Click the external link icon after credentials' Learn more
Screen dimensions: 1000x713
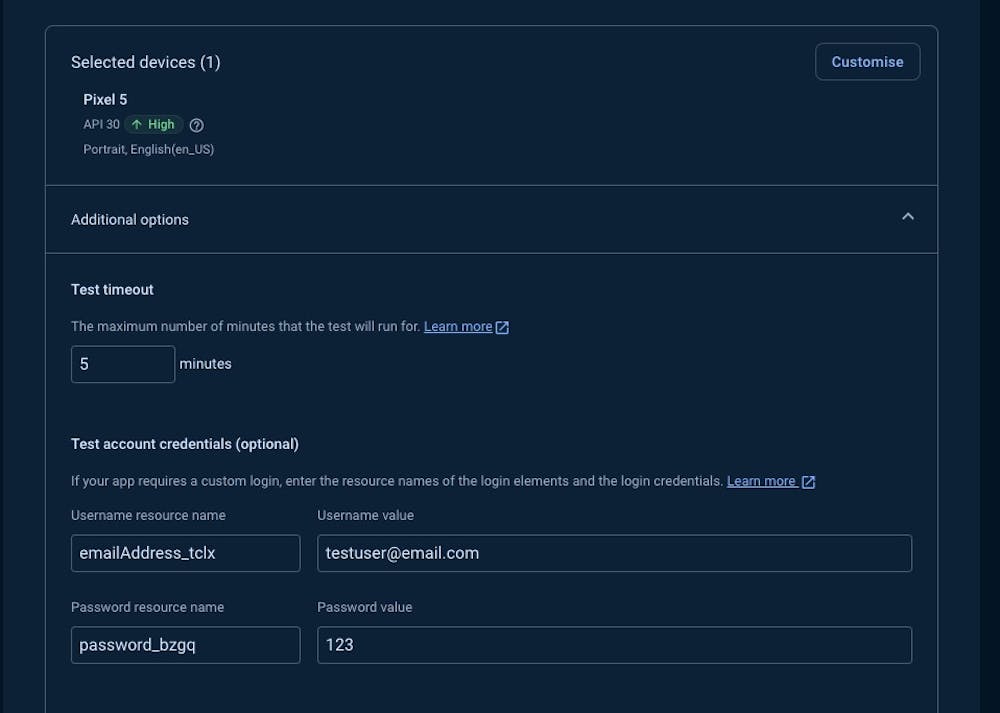809,482
